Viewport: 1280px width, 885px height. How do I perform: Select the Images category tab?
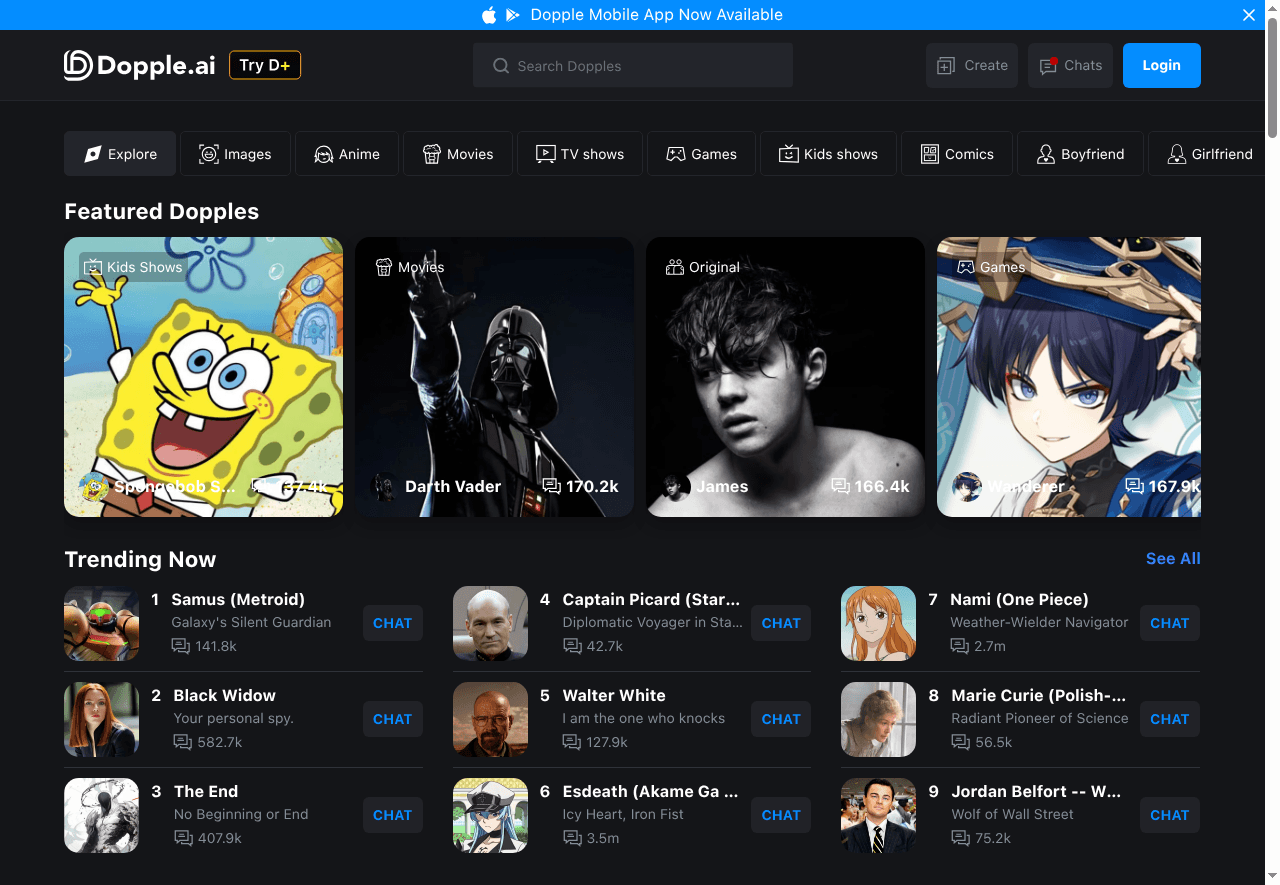point(235,154)
